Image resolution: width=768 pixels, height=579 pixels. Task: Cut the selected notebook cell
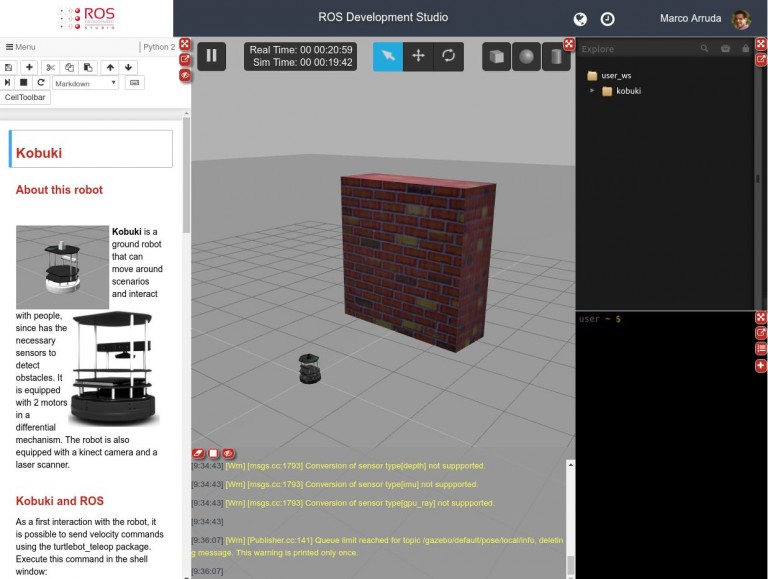click(x=50, y=68)
